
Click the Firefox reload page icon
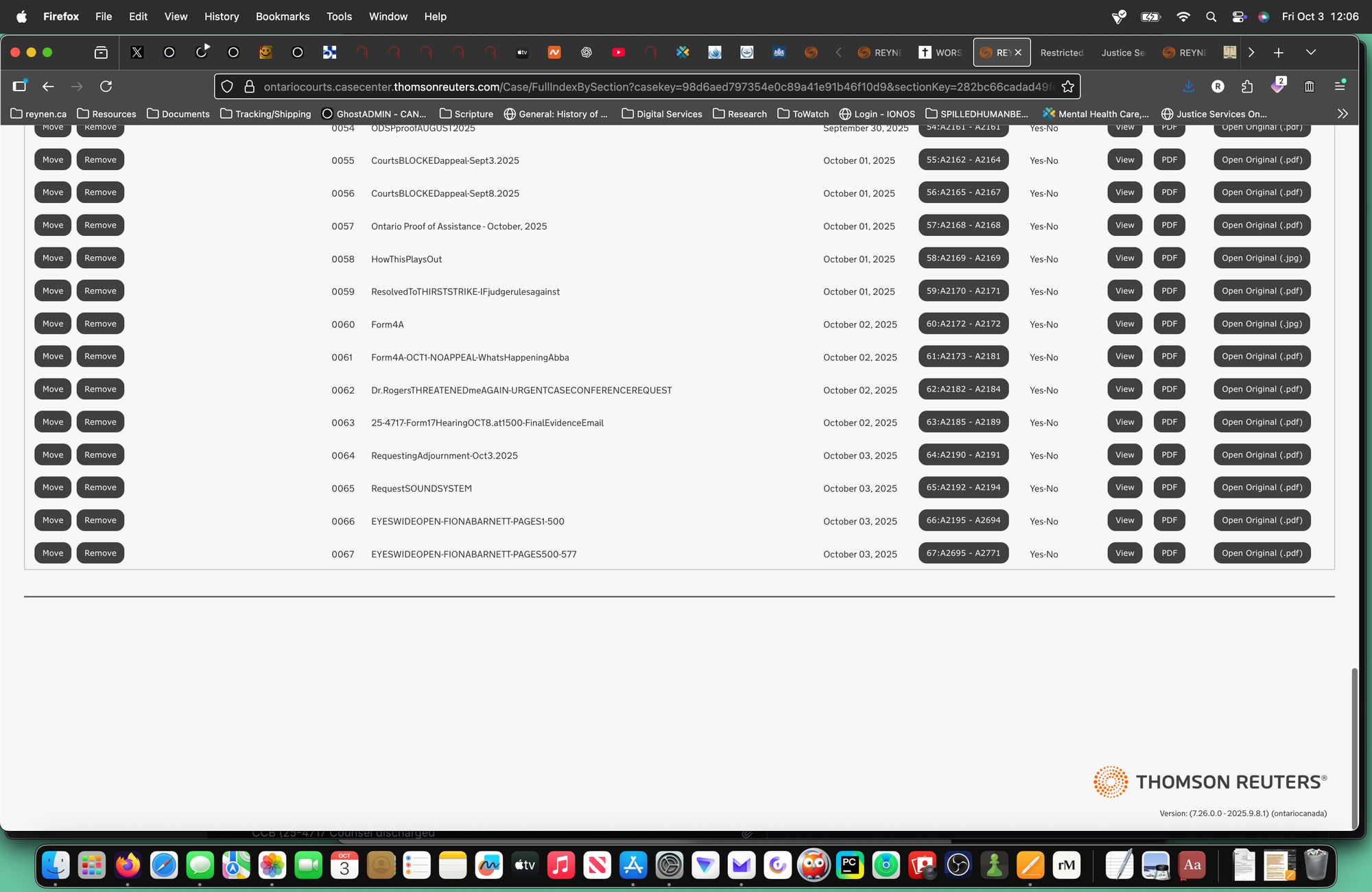(106, 86)
